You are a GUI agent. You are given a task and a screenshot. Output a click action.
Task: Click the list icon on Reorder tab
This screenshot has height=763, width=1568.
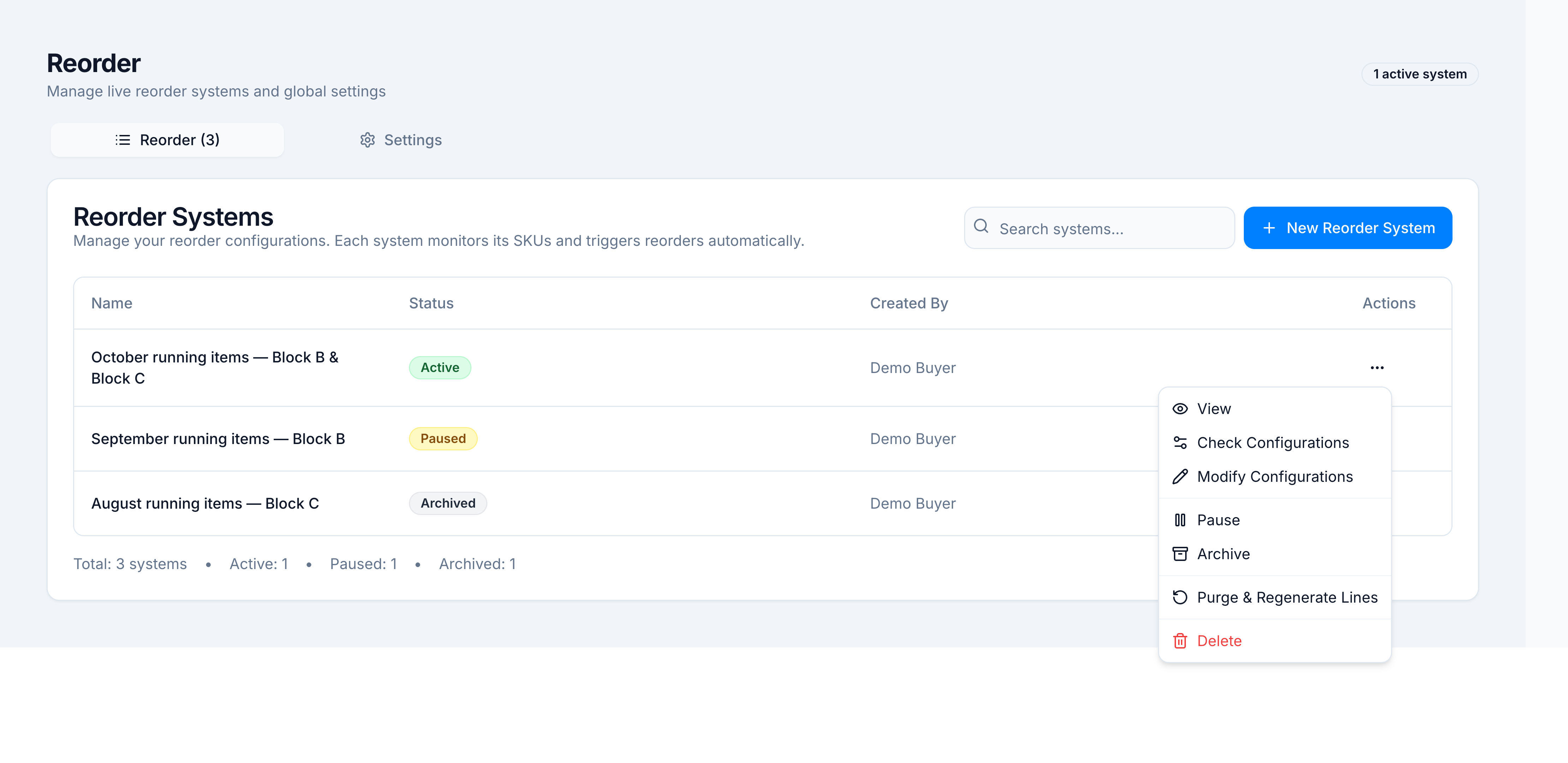[x=122, y=140]
